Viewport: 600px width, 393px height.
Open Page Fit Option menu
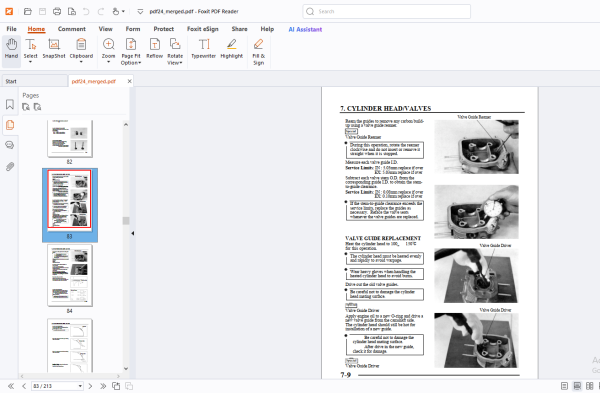click(x=131, y=52)
